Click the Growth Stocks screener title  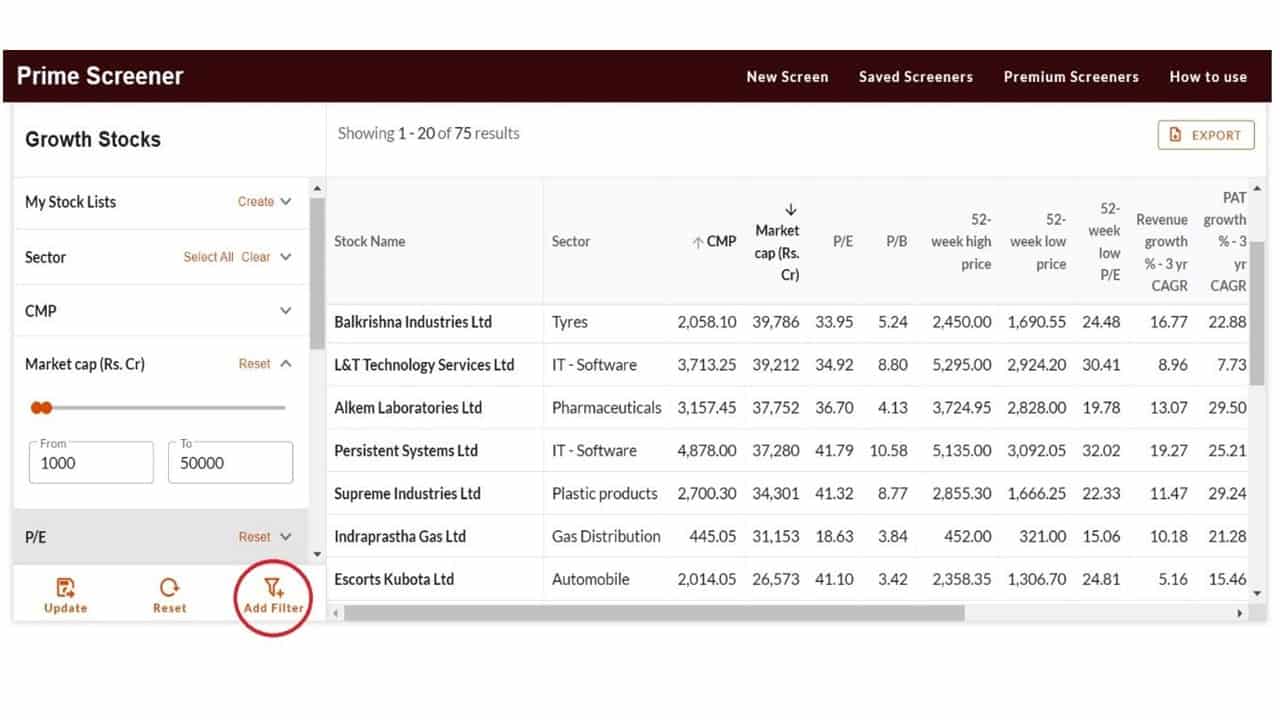(93, 139)
